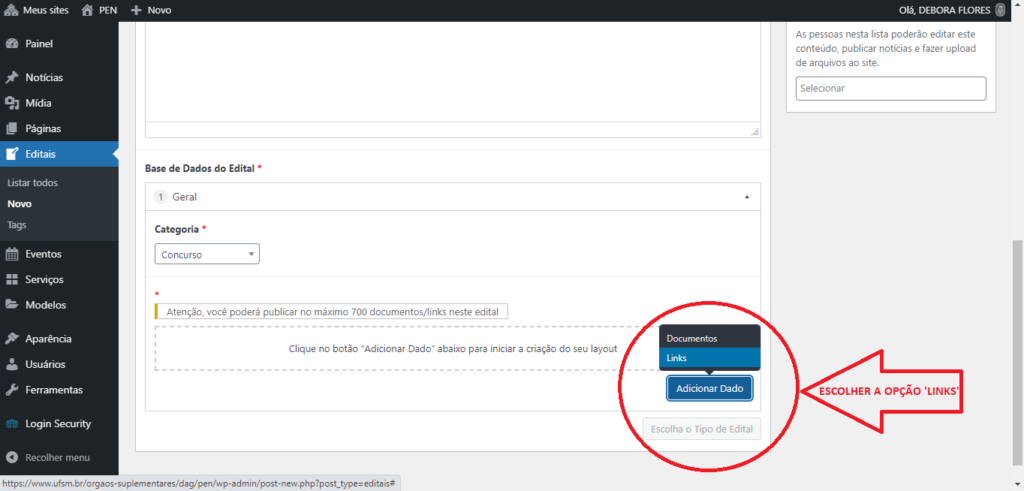The height and width of the screenshot is (491, 1024).
Task: Click the Mídia media icon
Action: [12, 103]
